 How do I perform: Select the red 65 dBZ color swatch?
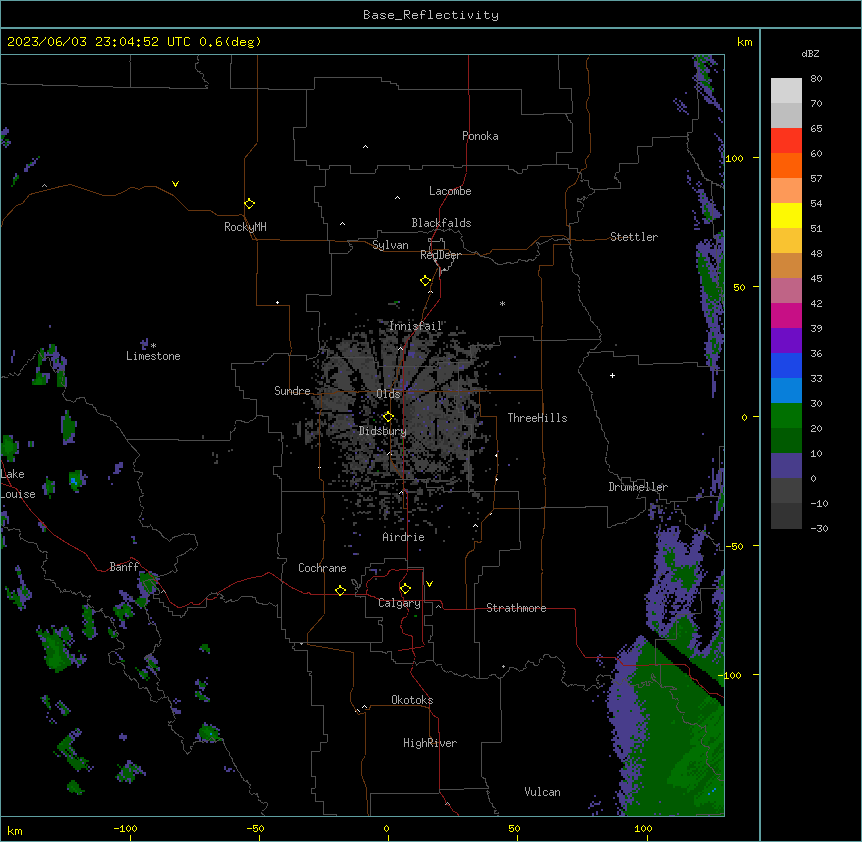tap(786, 140)
